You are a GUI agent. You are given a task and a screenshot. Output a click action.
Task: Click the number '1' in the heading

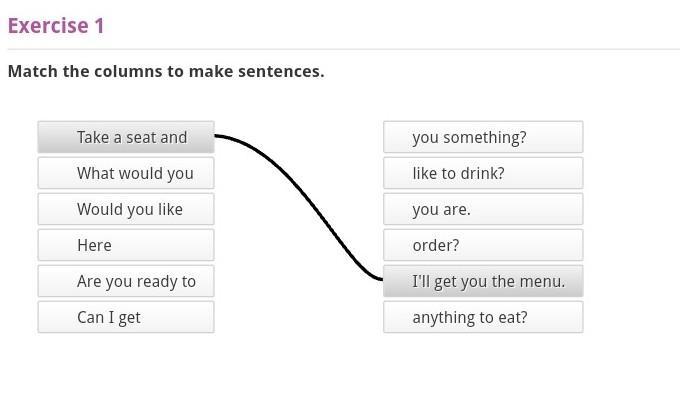[99, 26]
